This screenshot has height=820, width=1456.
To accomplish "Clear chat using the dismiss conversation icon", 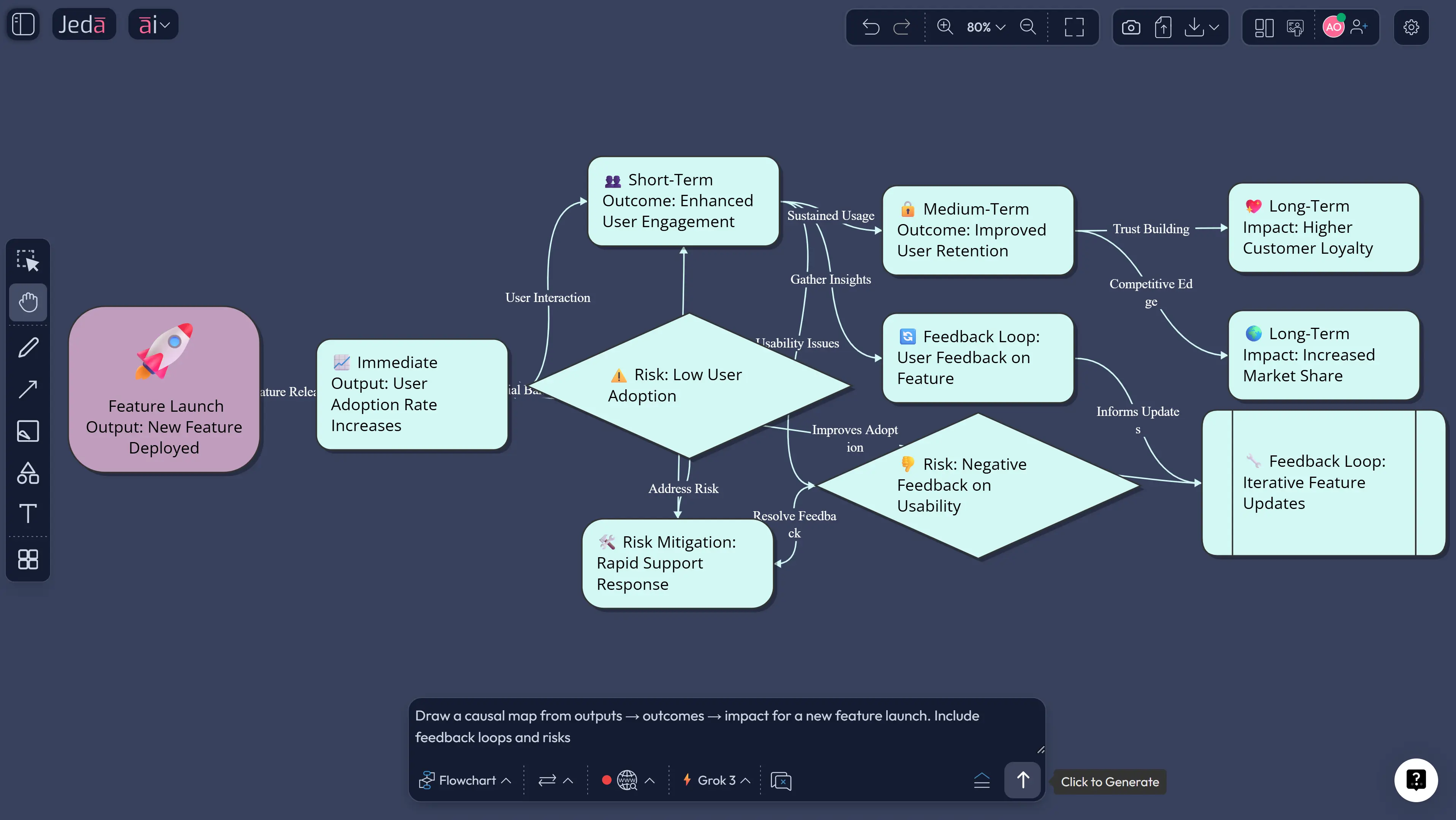I will 781,781.
